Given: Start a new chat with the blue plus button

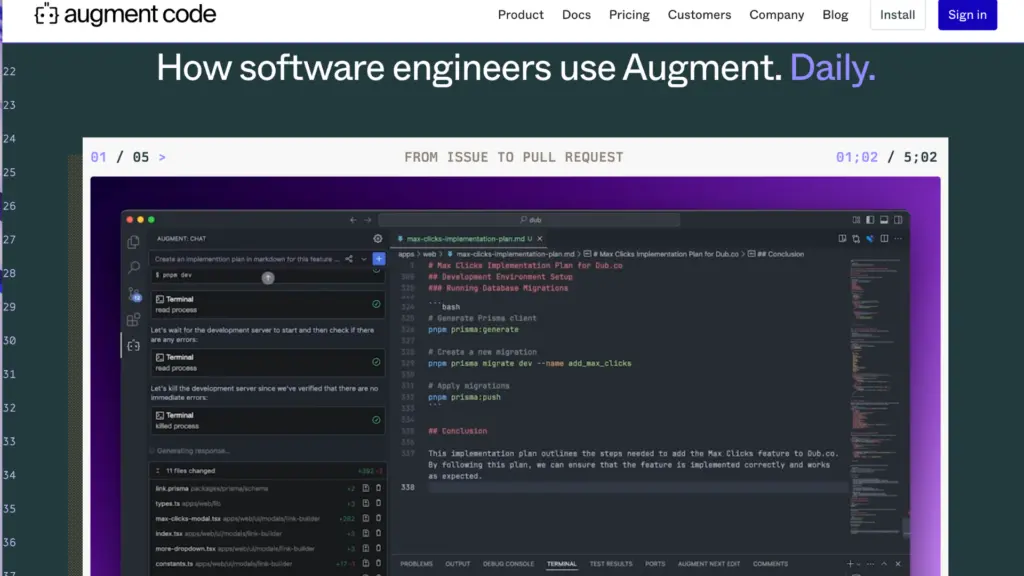Looking at the screenshot, I should coord(379,259).
